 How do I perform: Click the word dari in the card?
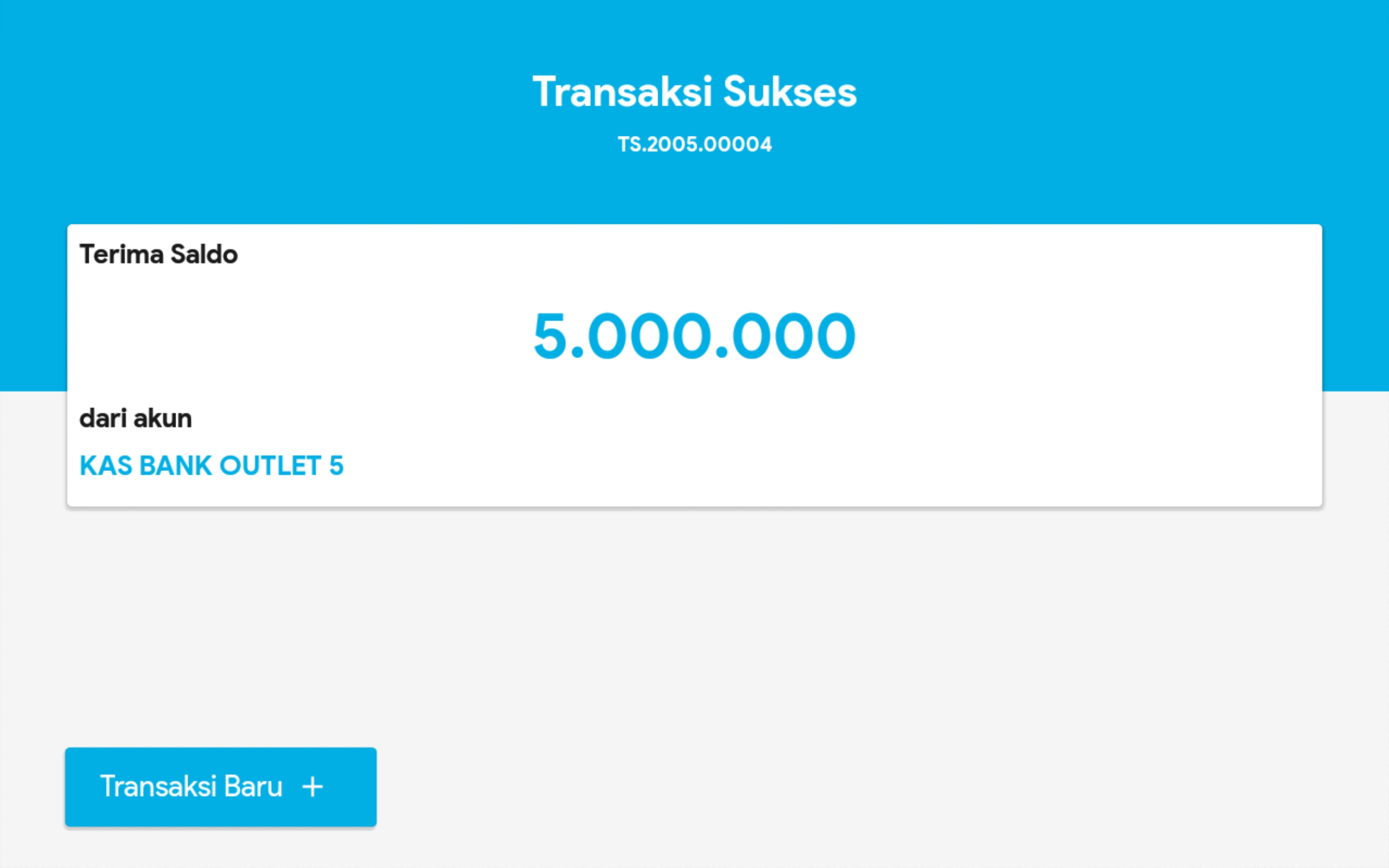click(103, 418)
